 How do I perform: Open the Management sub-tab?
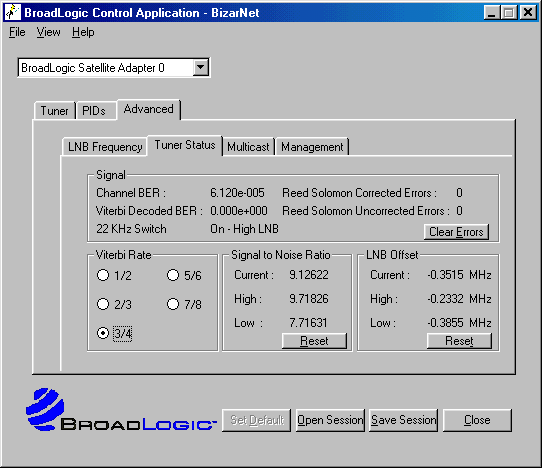(x=312, y=147)
